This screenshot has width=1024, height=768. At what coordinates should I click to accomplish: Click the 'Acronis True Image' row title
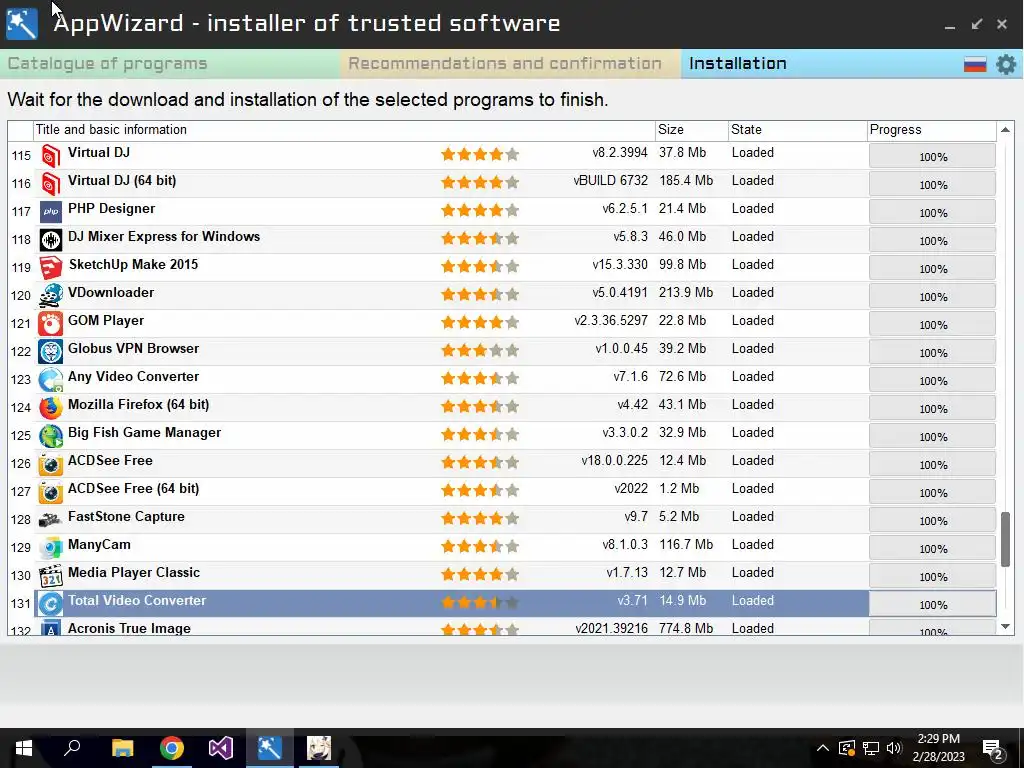[x=129, y=628]
